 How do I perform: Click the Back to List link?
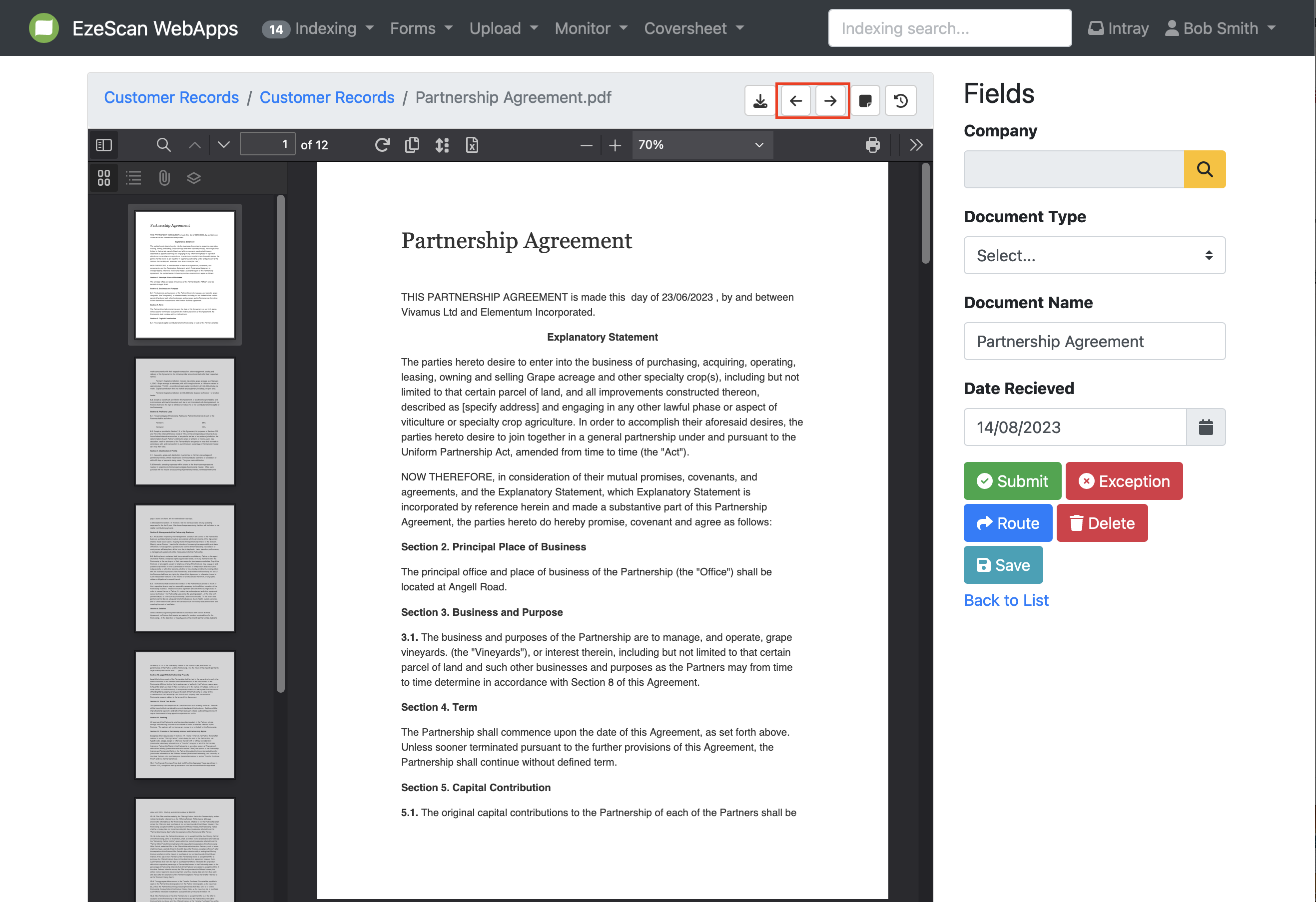click(1006, 600)
